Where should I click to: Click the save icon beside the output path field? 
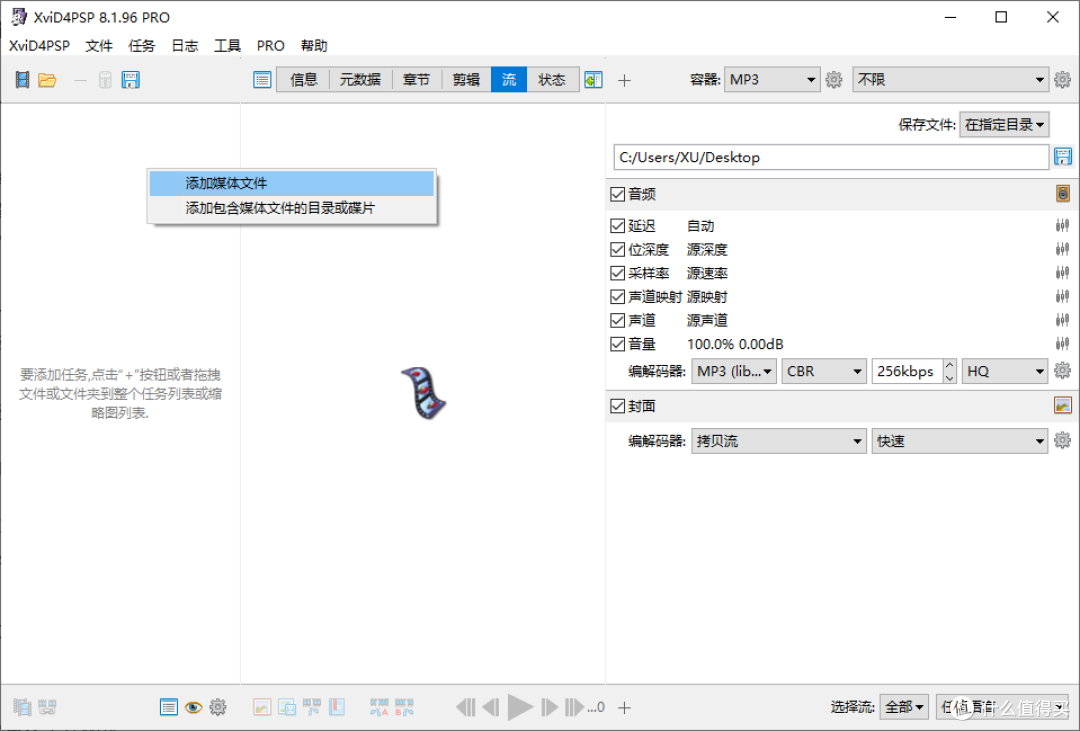(1062, 157)
